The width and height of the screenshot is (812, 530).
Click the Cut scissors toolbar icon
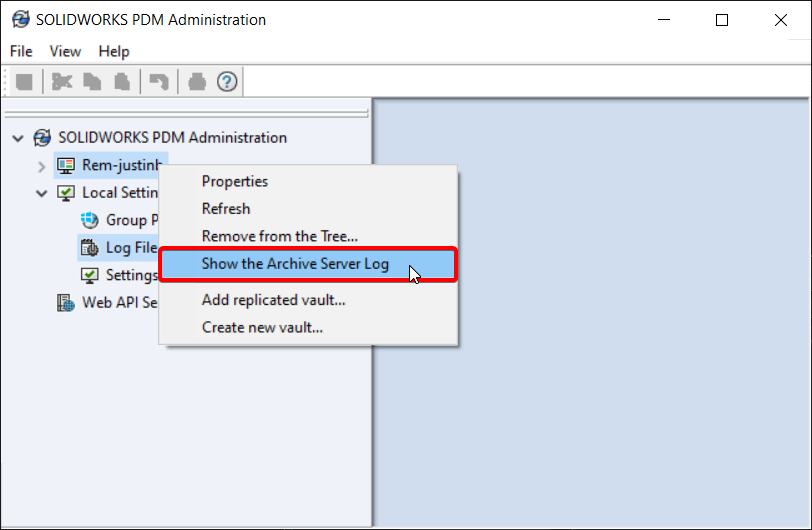pos(62,82)
